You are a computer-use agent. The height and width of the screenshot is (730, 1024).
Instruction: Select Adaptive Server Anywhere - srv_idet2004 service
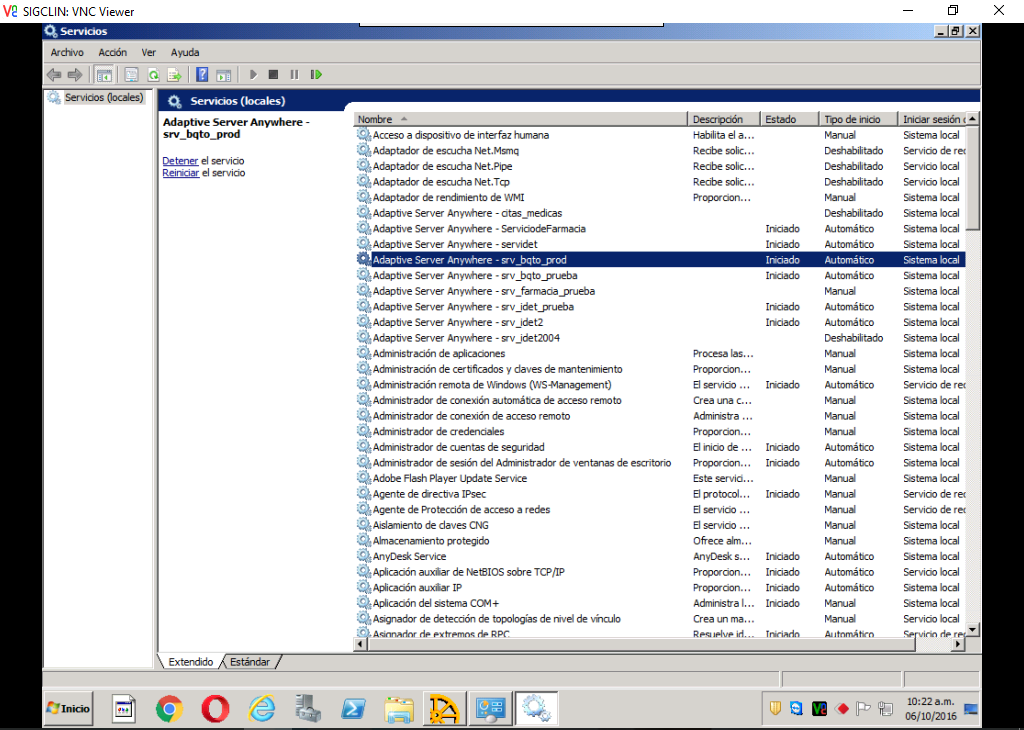[x=660, y=338]
